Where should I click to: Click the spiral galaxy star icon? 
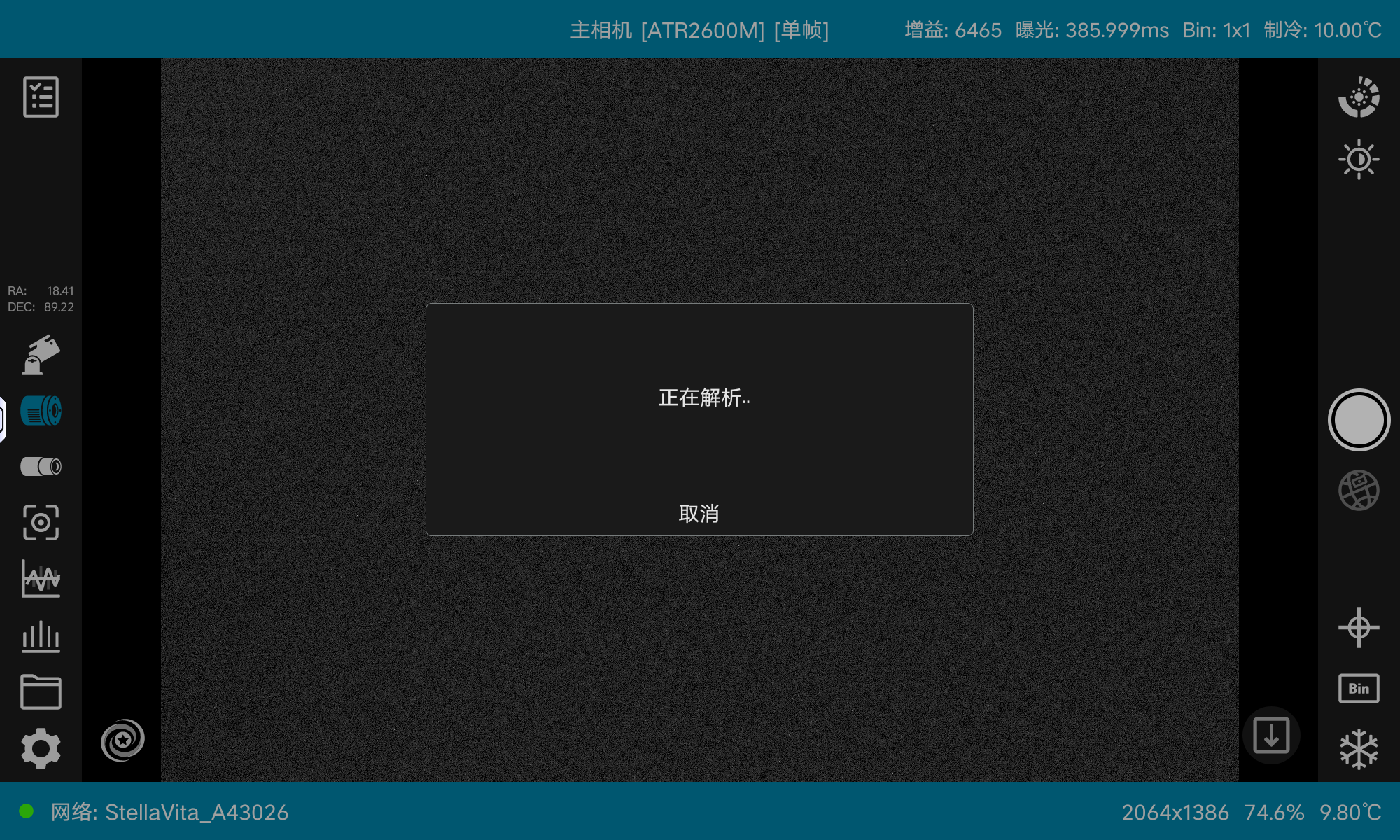[122, 740]
